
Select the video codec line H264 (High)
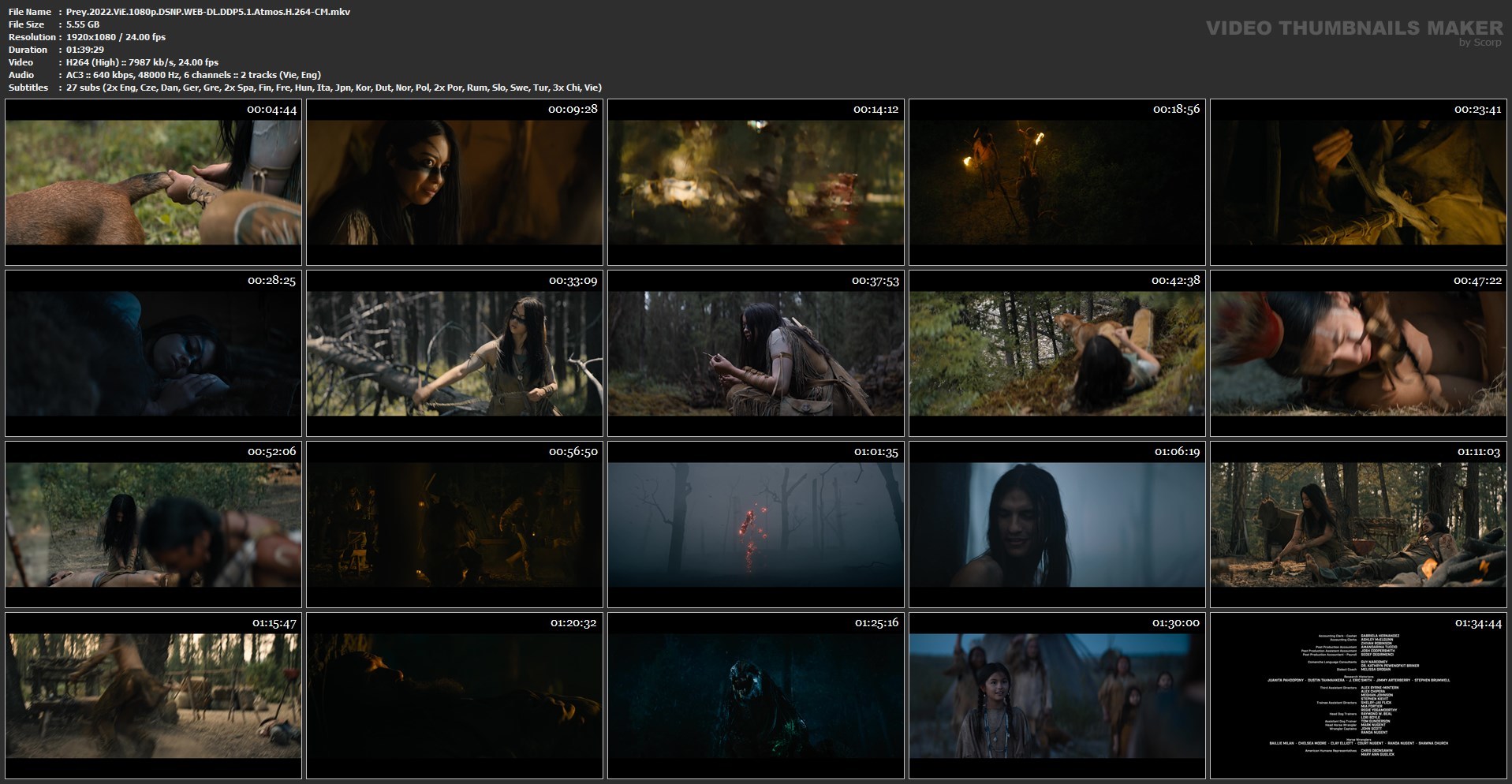coord(142,62)
